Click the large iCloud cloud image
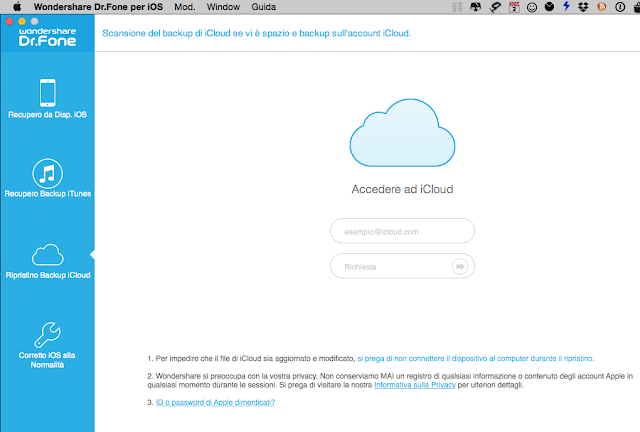Image resolution: width=640 pixels, height=432 pixels. pyautogui.click(x=402, y=133)
